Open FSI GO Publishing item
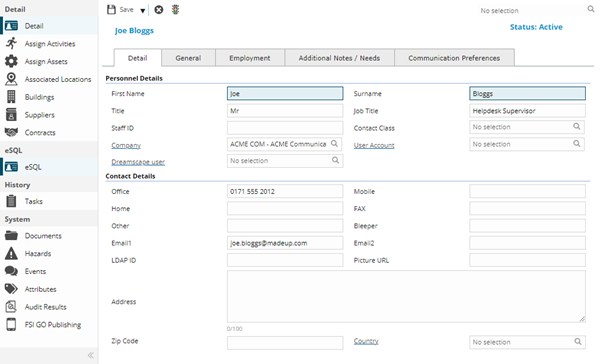Viewport: 600px width, 364px height. 49,325
